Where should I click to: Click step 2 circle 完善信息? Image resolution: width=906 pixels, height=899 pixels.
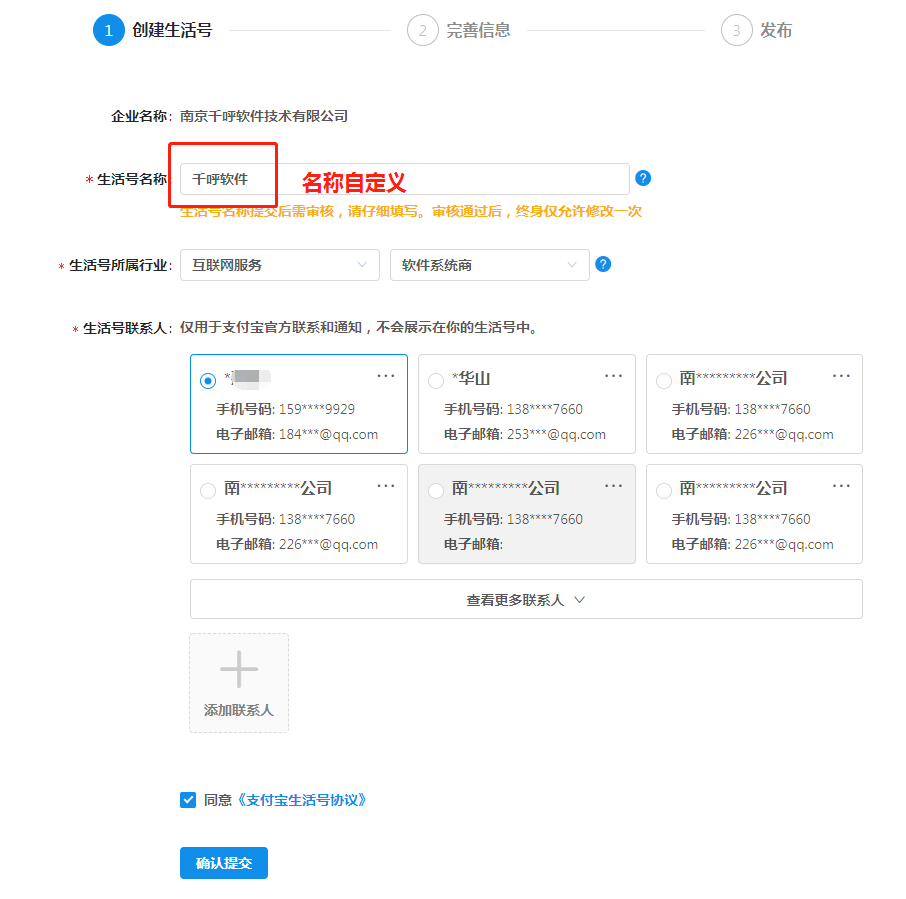pos(422,30)
